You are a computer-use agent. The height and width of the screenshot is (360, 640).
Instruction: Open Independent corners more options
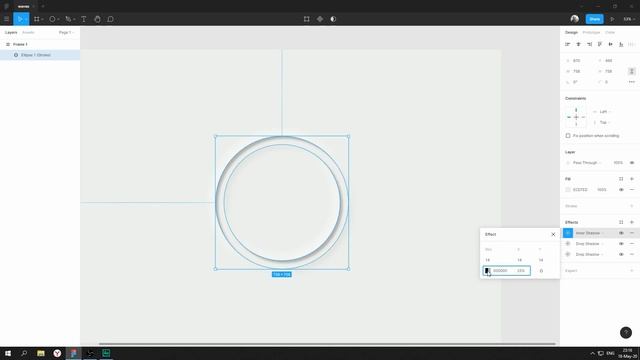point(632,82)
